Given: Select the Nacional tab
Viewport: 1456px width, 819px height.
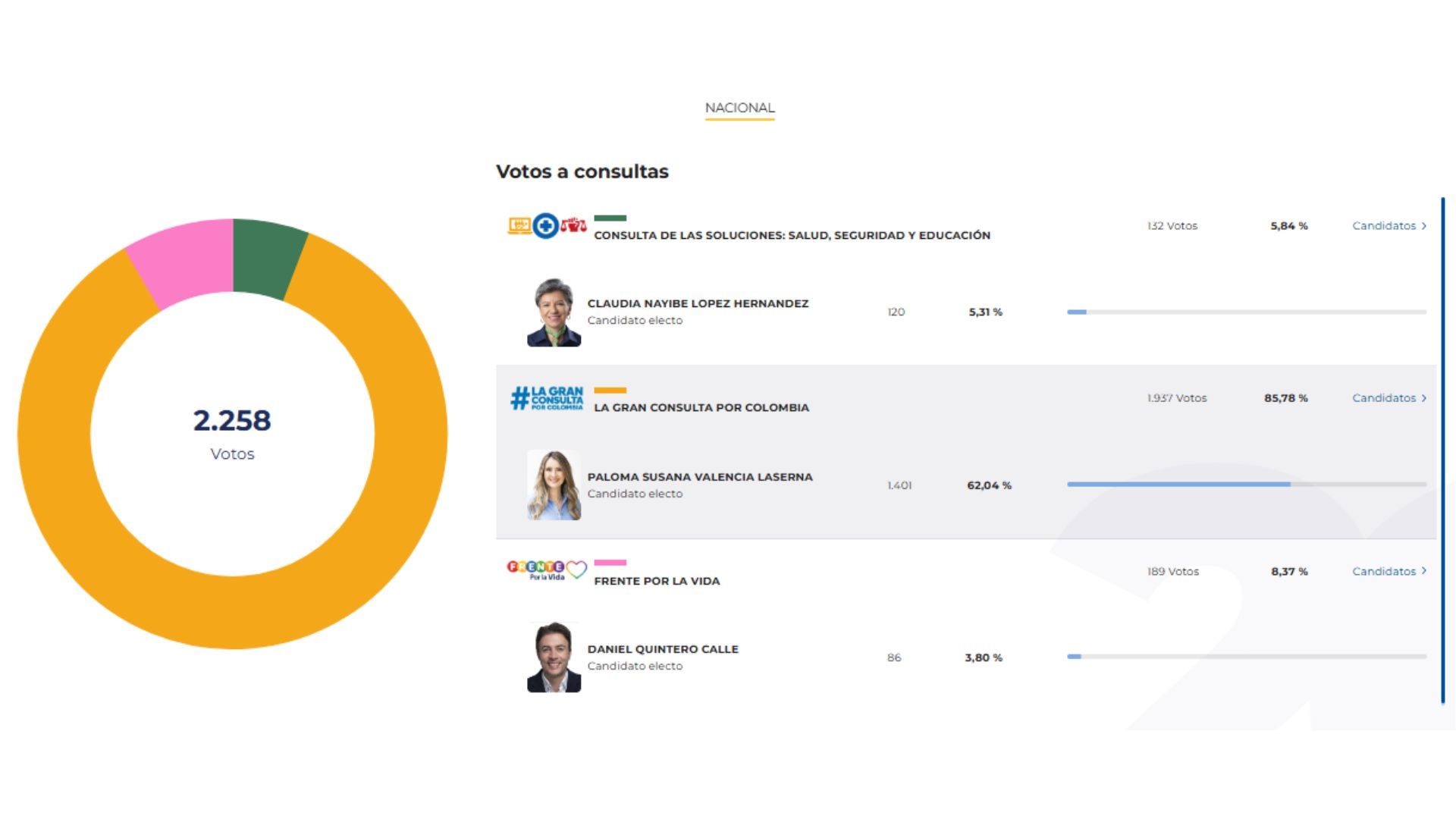Looking at the screenshot, I should [739, 108].
